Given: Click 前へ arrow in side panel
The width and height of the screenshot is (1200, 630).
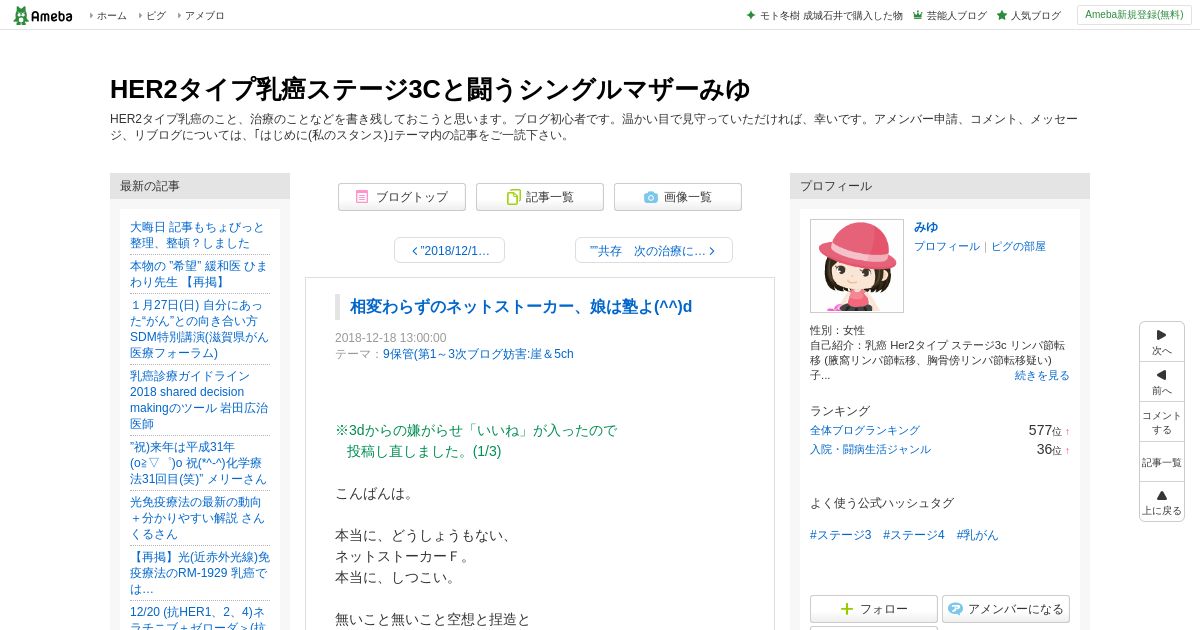Looking at the screenshot, I should click(1162, 382).
